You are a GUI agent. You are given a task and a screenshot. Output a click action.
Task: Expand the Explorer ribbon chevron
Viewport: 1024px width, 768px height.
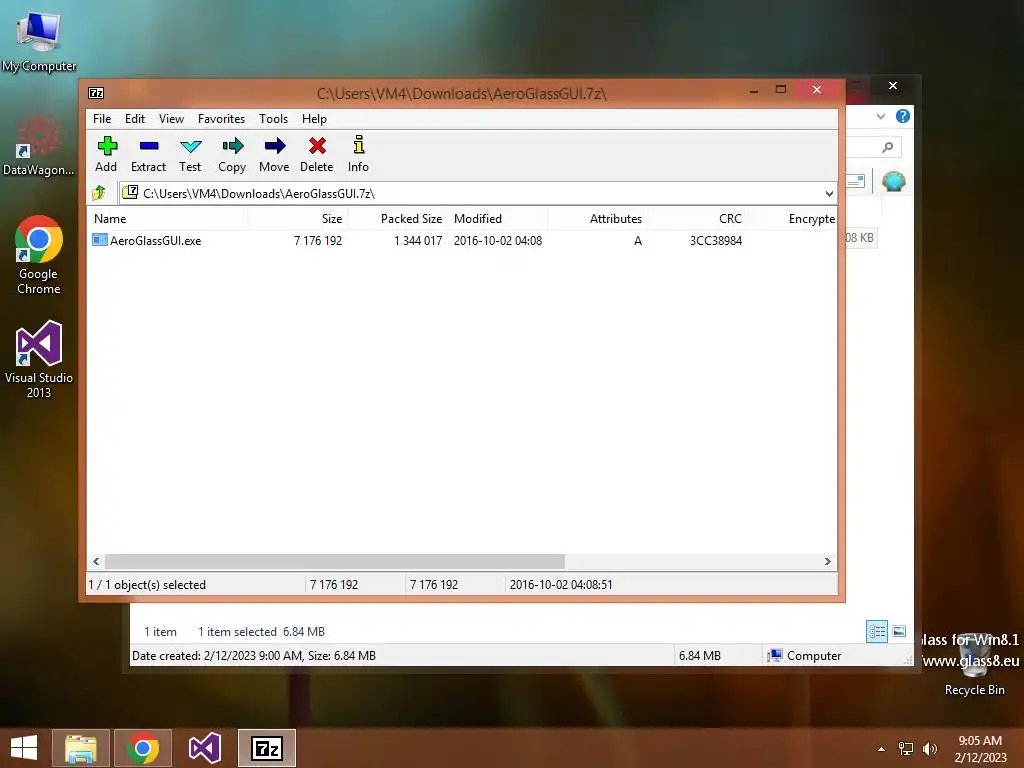[x=880, y=116]
